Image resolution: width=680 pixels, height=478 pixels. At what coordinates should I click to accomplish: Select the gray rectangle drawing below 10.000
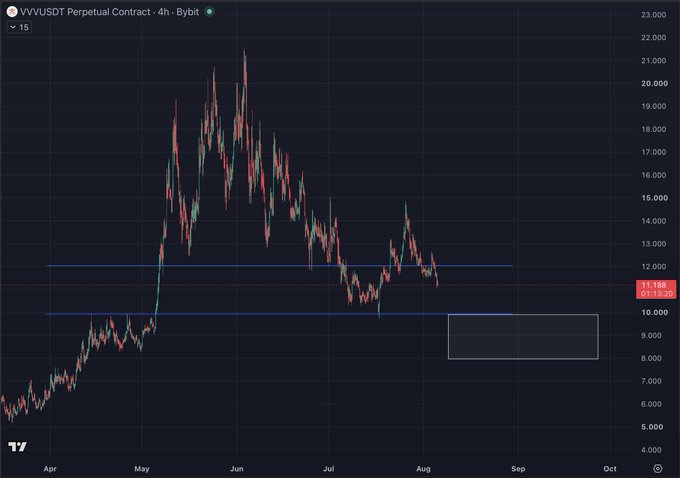click(523, 337)
